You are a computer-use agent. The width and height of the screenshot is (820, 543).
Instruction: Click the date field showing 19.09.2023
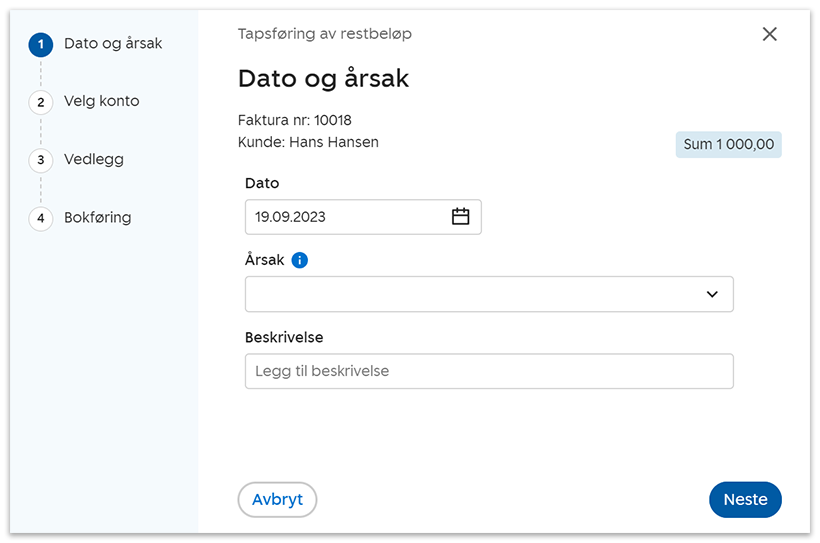(x=345, y=217)
